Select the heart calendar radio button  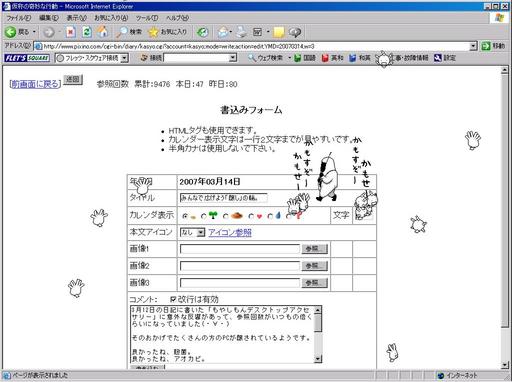(251, 216)
